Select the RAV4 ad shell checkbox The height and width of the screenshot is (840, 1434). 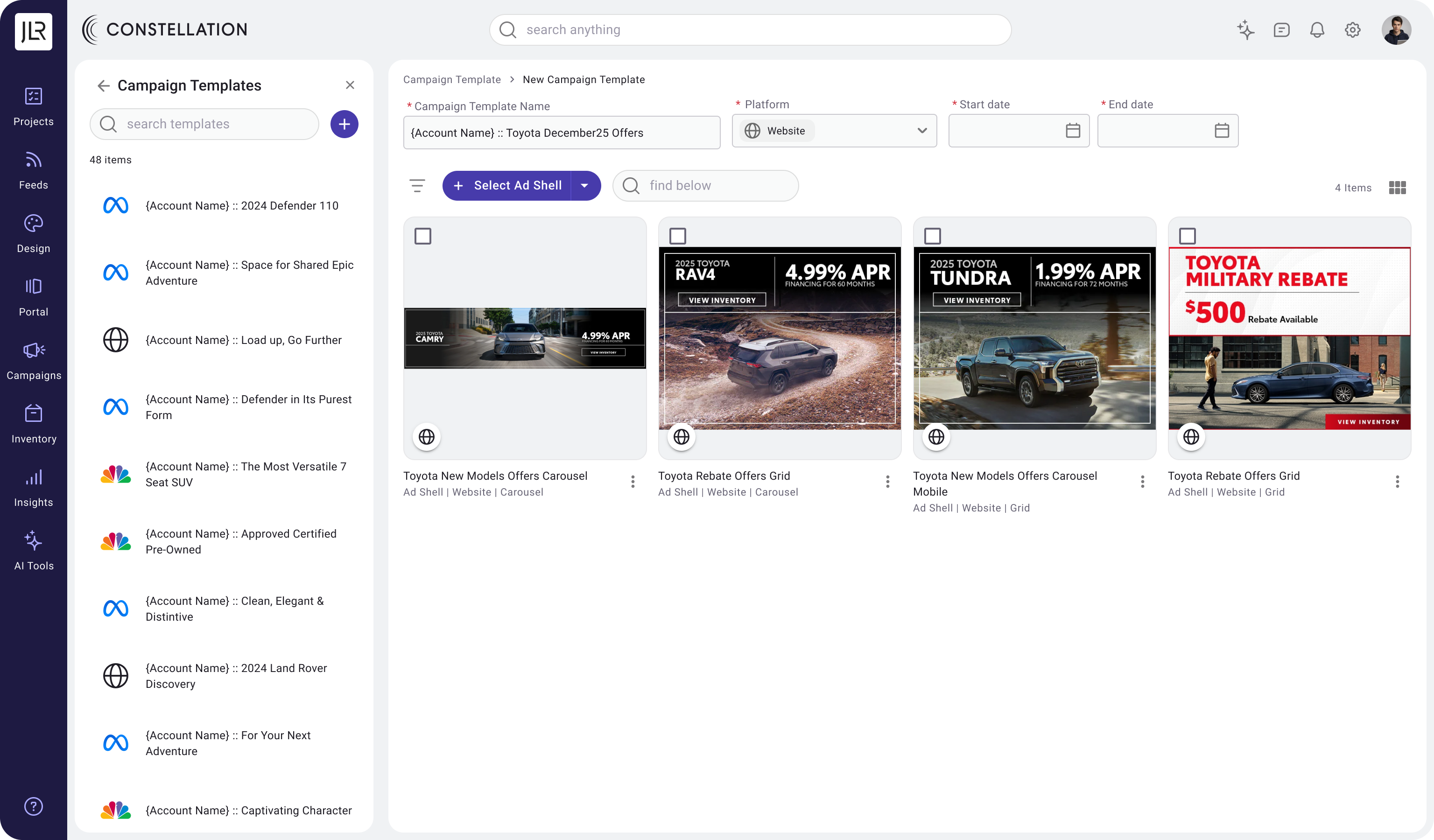(x=677, y=236)
